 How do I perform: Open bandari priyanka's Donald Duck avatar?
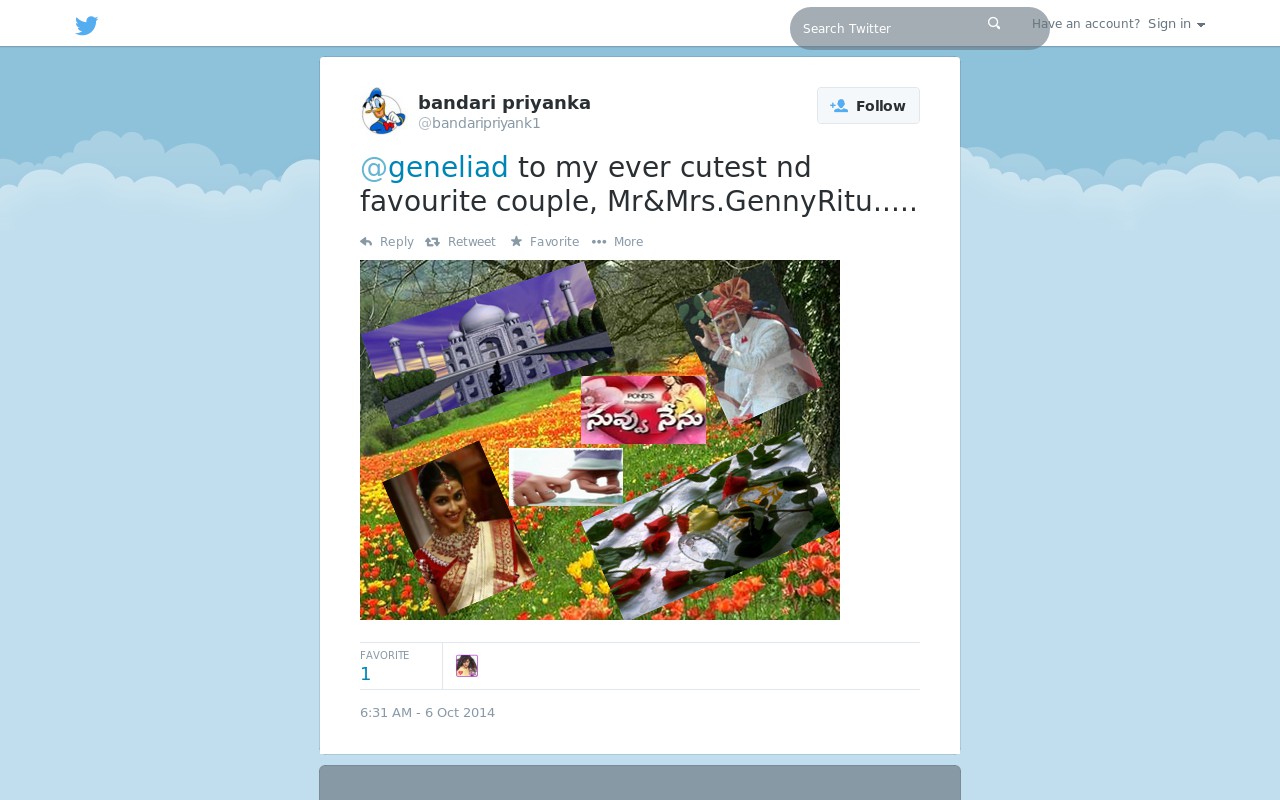pyautogui.click(x=383, y=111)
